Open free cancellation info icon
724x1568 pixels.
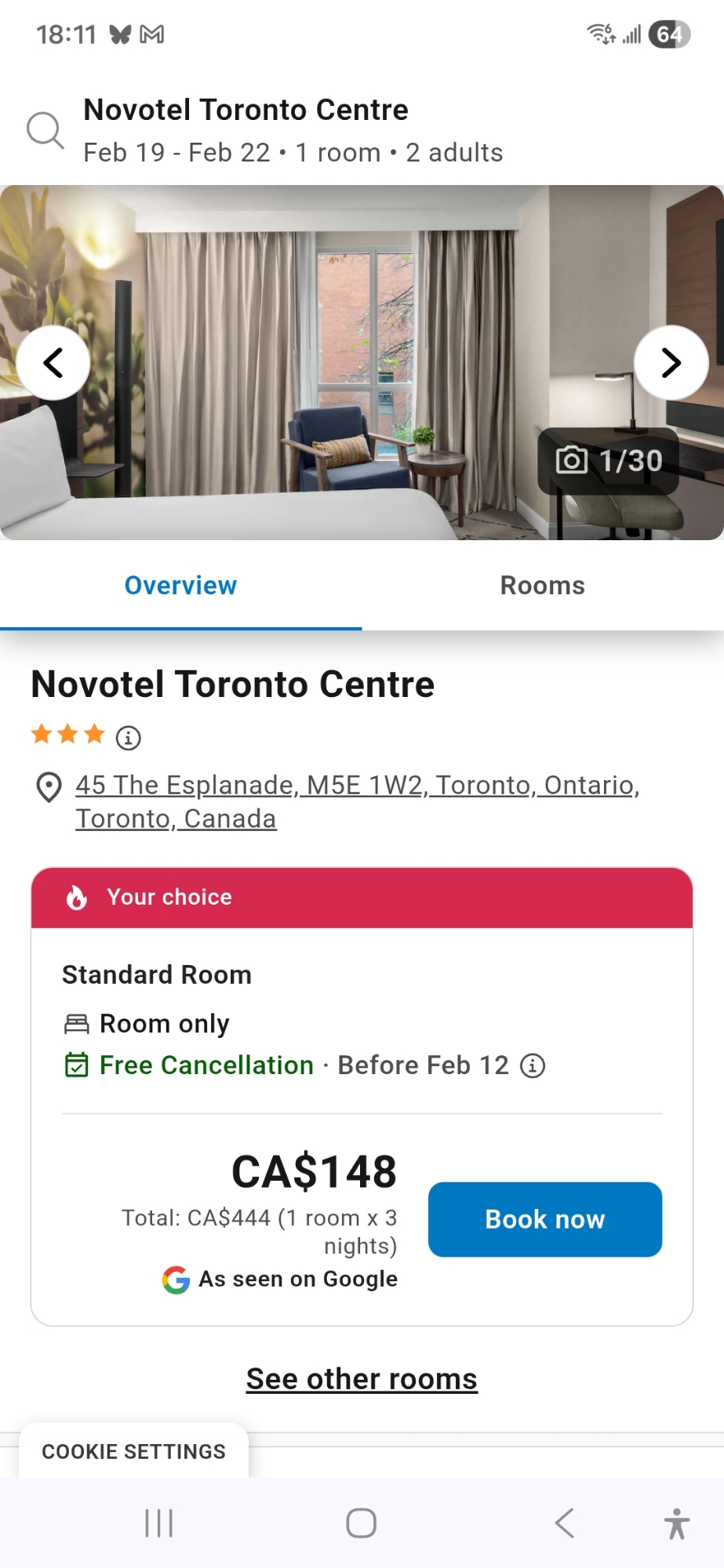click(533, 1065)
